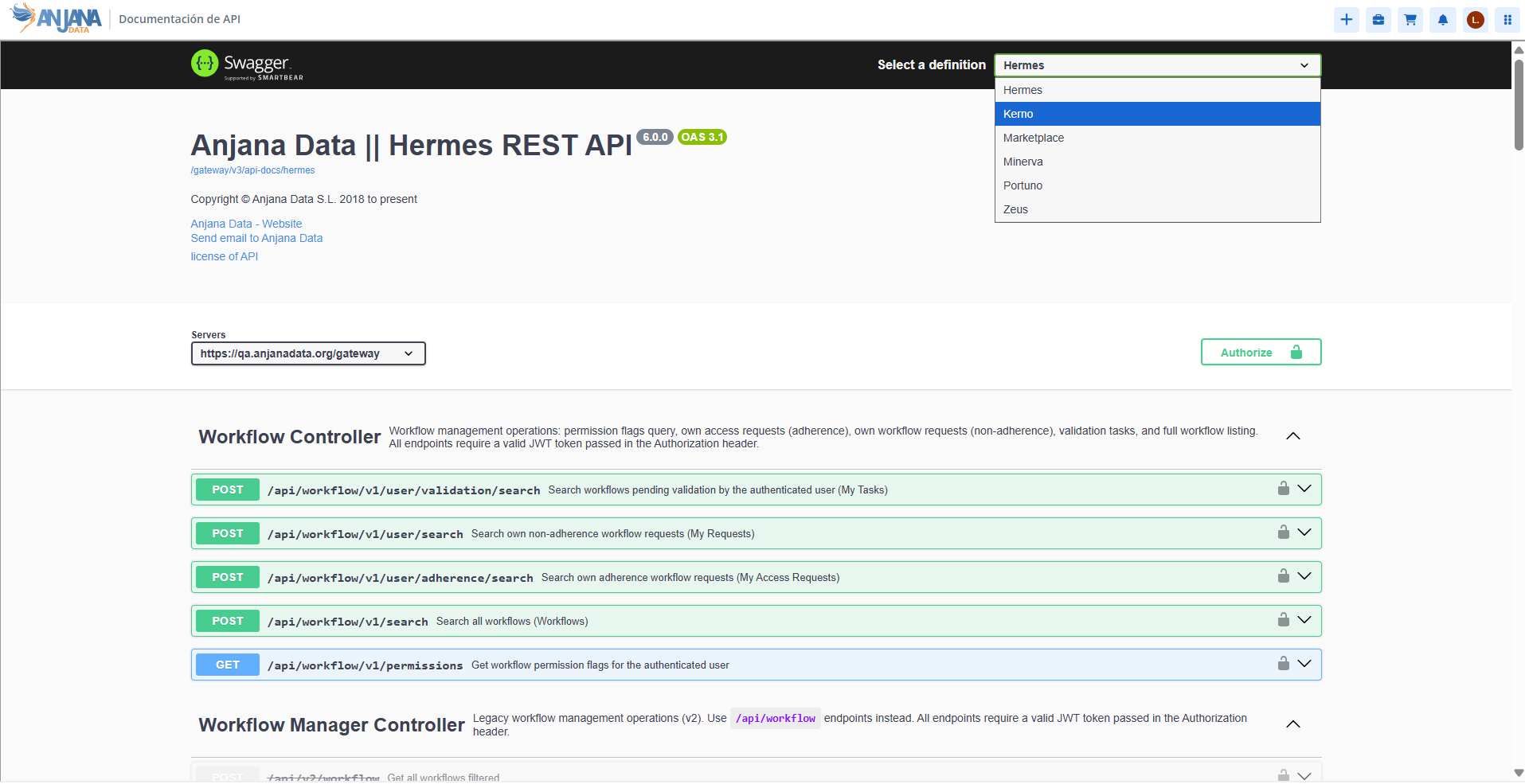The width and height of the screenshot is (1525, 784).
Task: Click the OAS 3.1 badge
Action: [x=702, y=137]
